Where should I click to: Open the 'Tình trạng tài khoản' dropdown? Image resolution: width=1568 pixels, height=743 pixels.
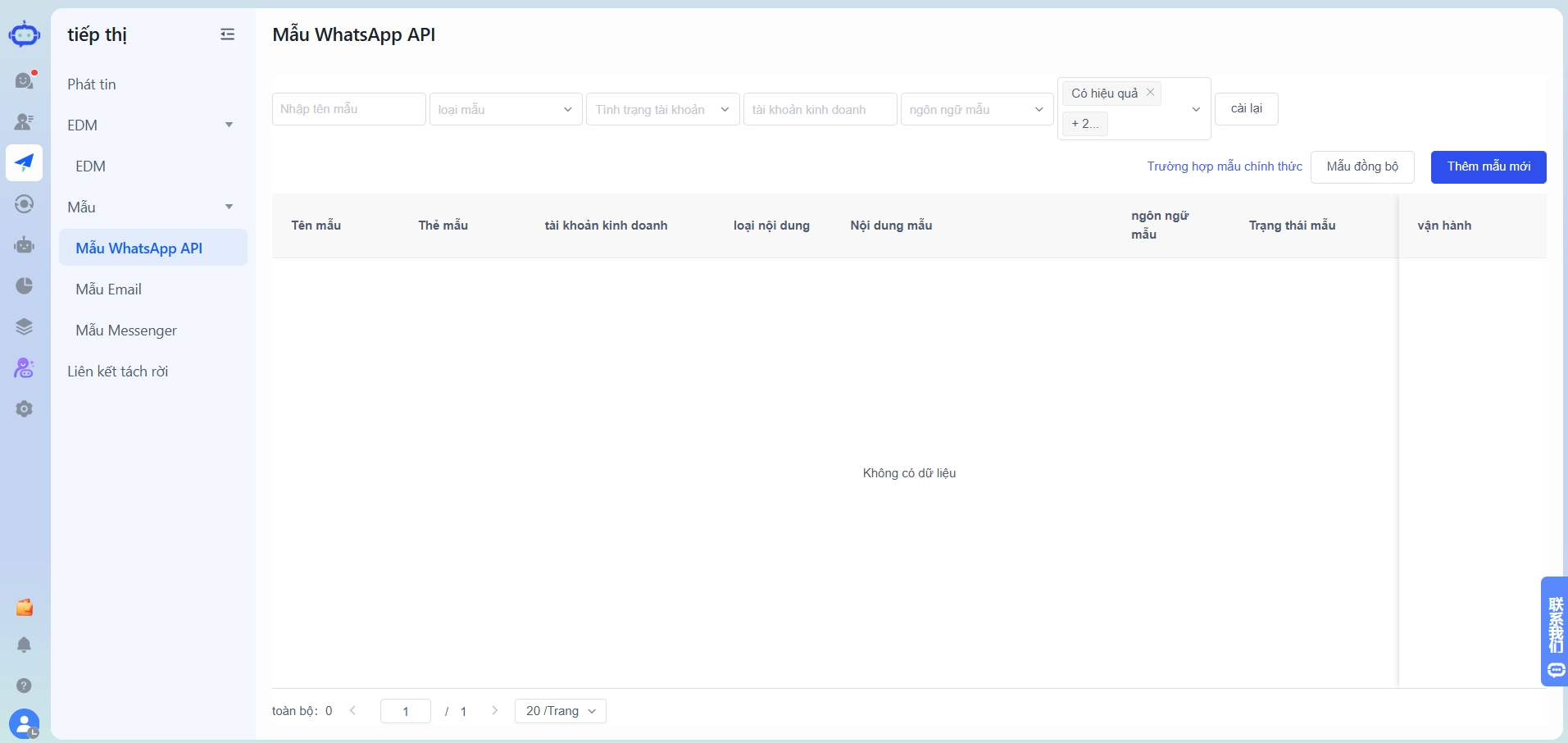coord(663,109)
